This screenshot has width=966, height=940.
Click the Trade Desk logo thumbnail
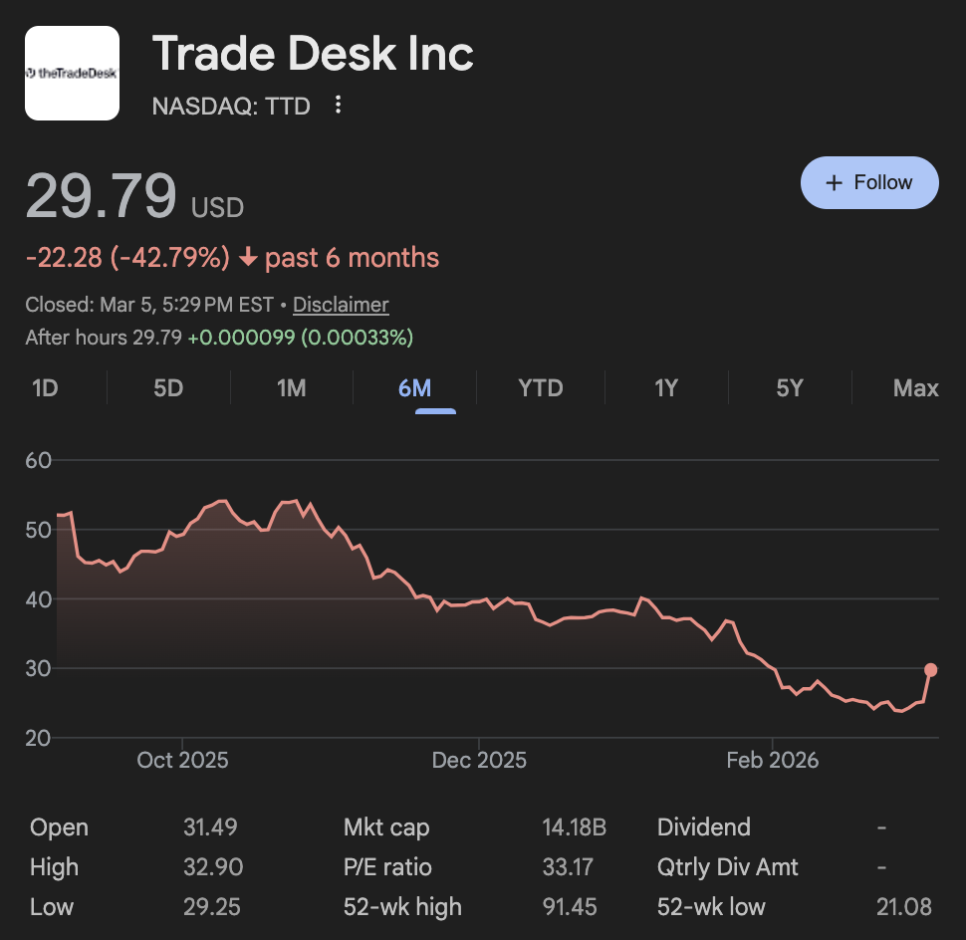72,73
